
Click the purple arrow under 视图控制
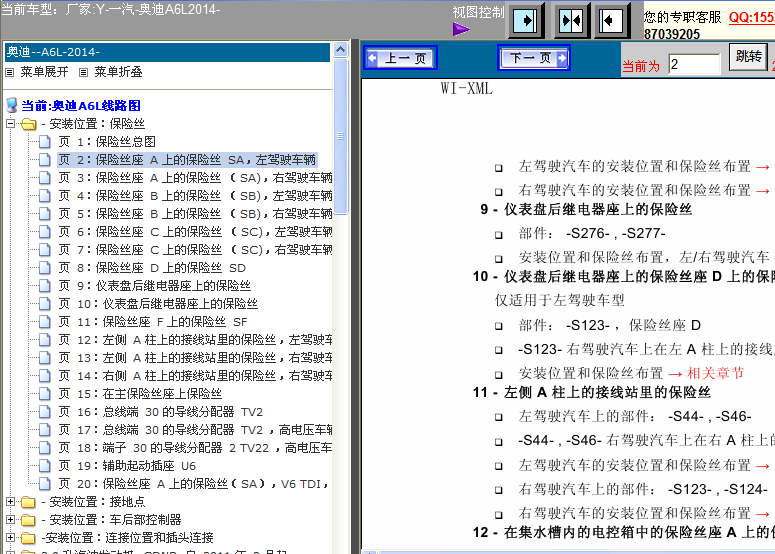click(461, 29)
